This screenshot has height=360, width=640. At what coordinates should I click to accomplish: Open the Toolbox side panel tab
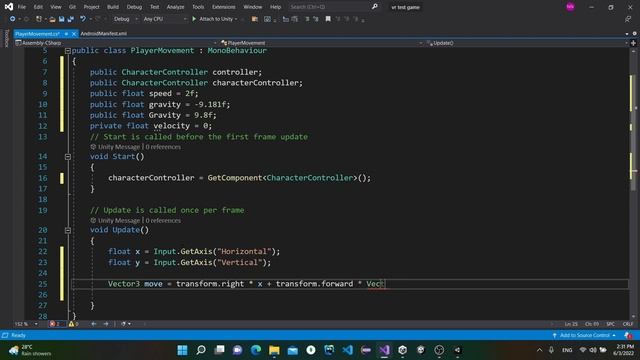(6, 38)
